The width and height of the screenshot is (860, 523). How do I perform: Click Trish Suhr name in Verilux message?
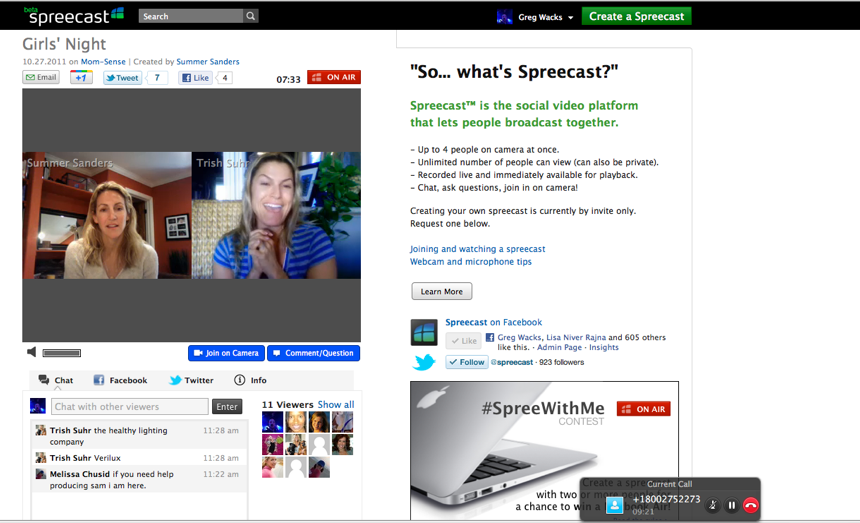click(x=70, y=458)
